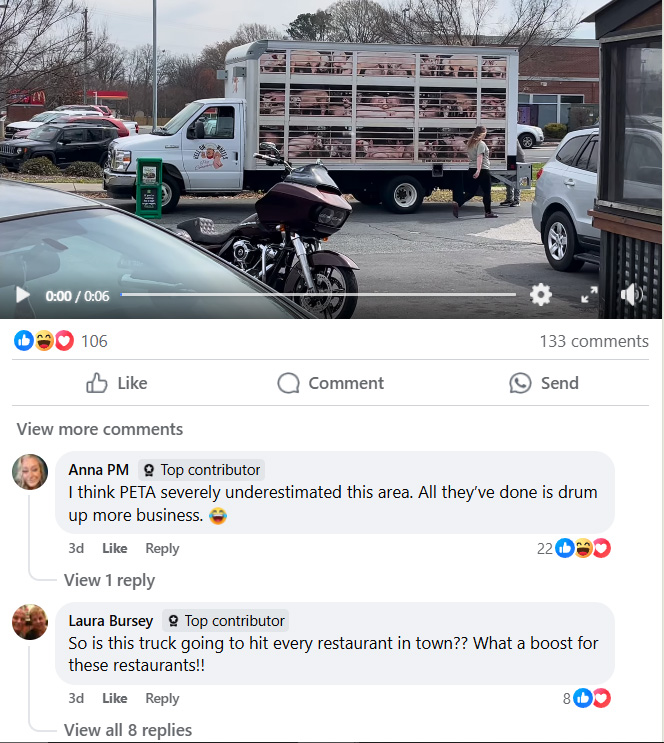Viewport: 664px width, 743px height.
Task: Click the Comment speech bubble button
Action: [330, 383]
